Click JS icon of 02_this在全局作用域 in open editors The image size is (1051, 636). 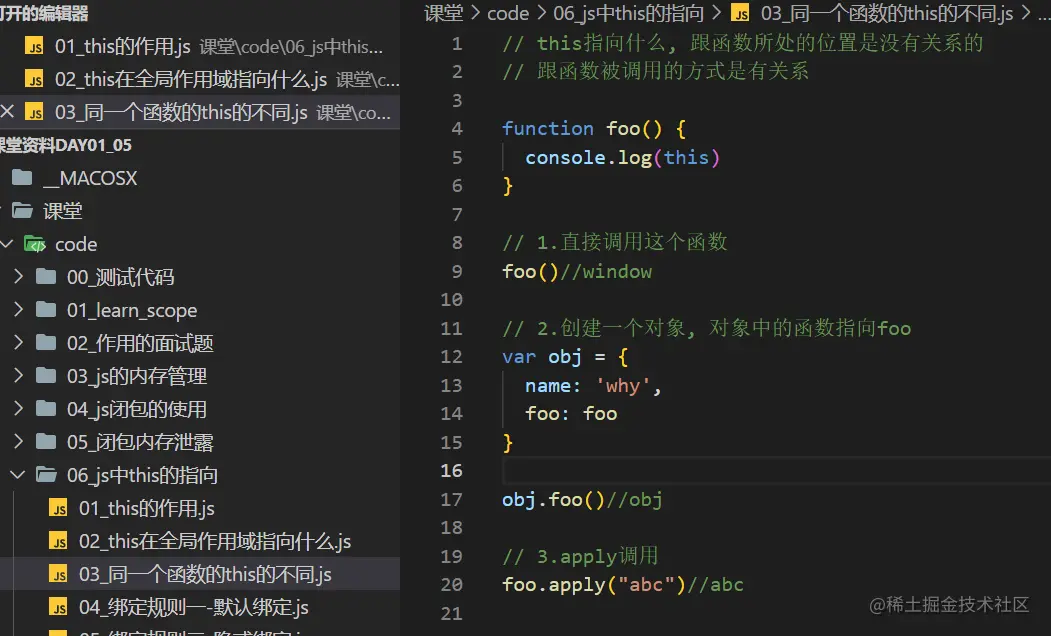tap(34, 79)
